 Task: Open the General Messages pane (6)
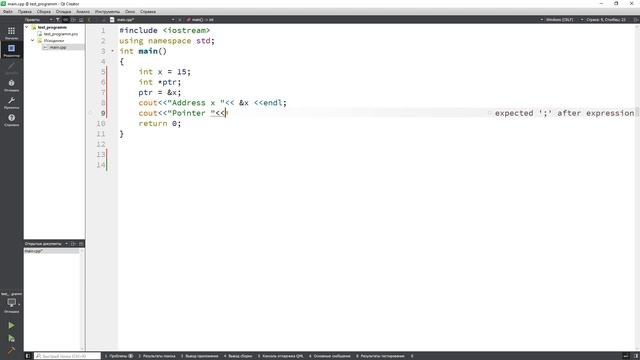(329, 356)
